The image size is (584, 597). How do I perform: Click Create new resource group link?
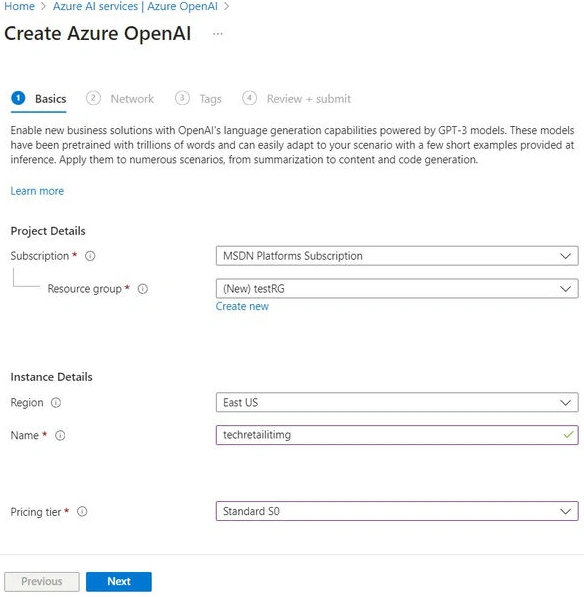coord(242,306)
